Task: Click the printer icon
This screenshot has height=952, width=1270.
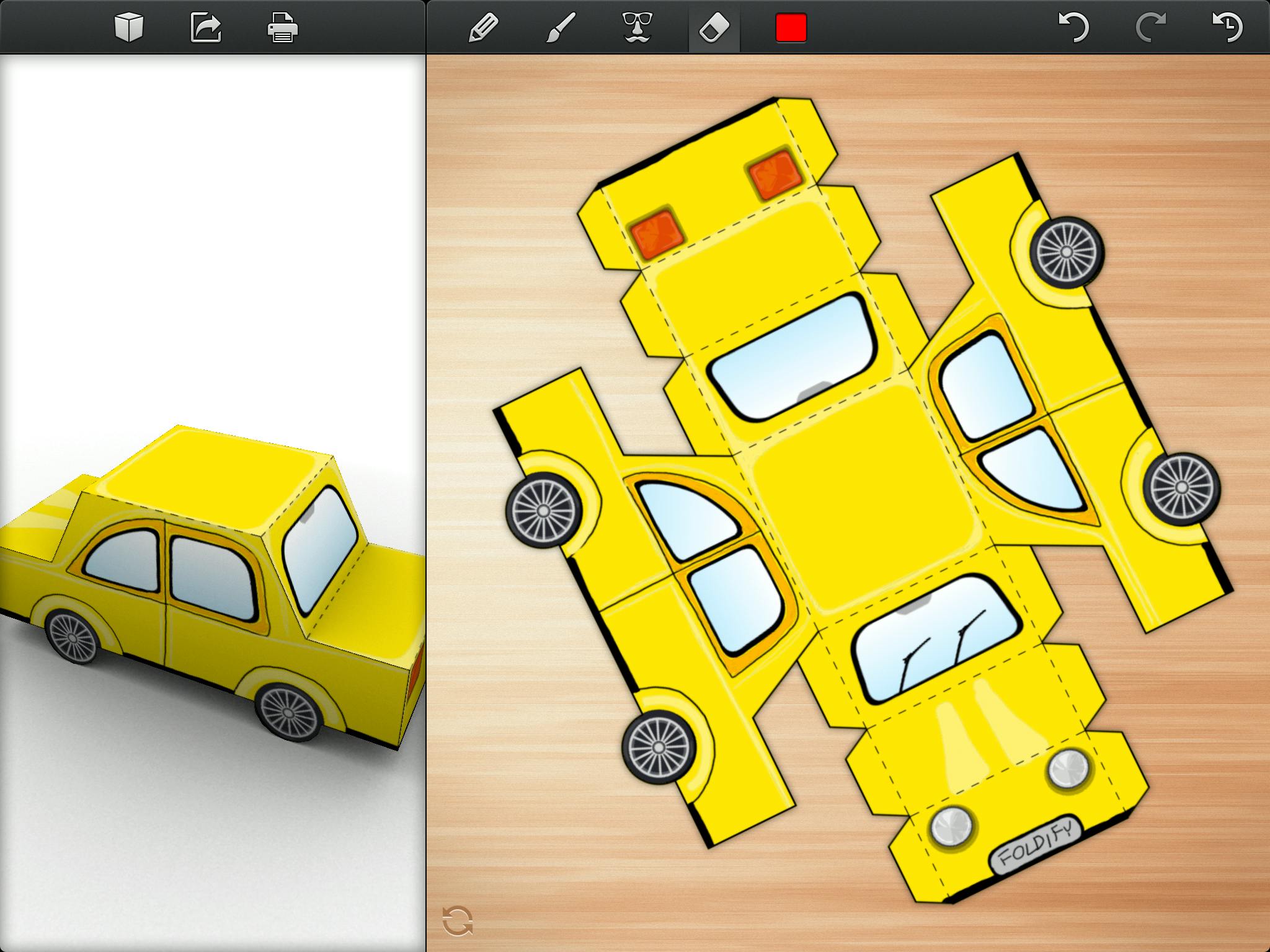Action: [282, 29]
